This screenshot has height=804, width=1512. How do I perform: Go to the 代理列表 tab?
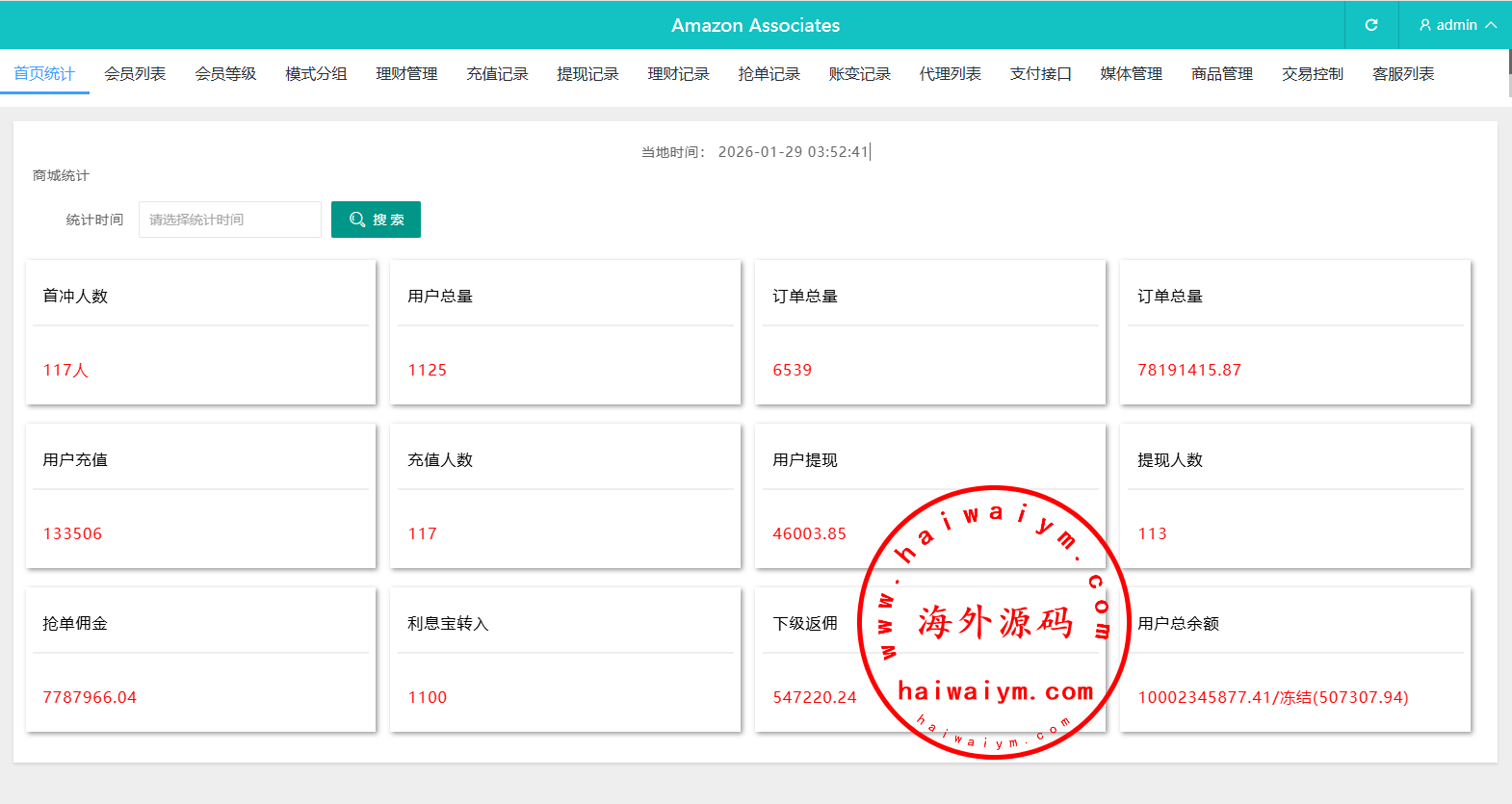tap(950, 74)
